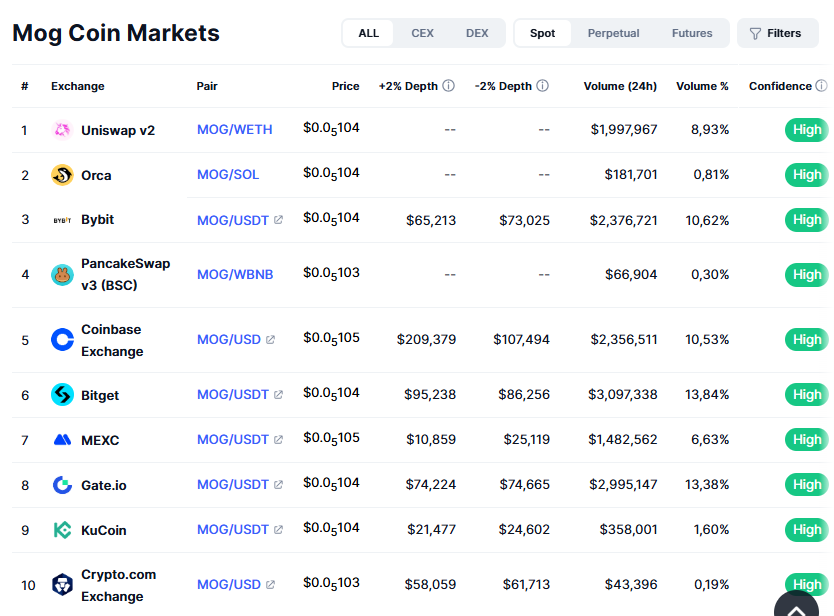Click the scroll-to-top arrow button
The image size is (834, 616).
click(796, 604)
